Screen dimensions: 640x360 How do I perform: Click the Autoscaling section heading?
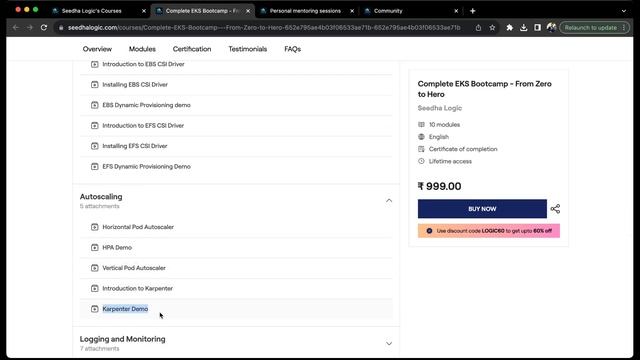tap(101, 197)
